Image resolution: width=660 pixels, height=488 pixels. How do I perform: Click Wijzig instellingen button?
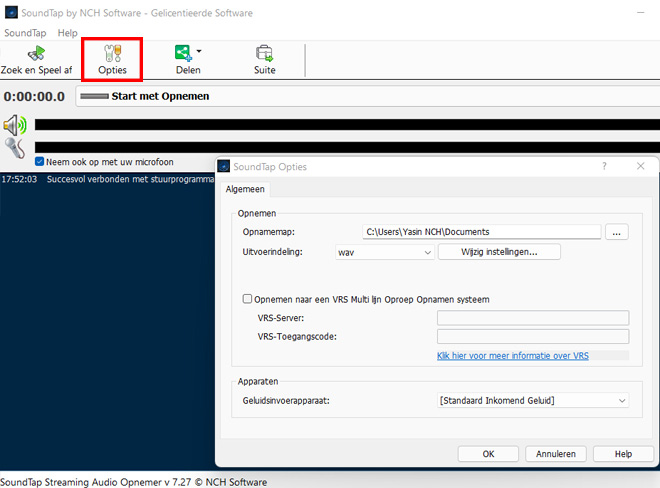point(499,252)
